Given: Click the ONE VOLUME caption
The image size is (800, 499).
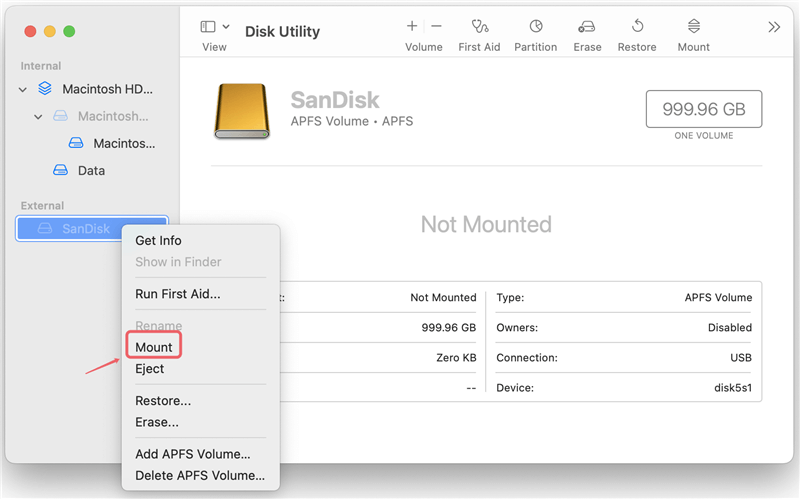Looking at the screenshot, I should pos(704,135).
